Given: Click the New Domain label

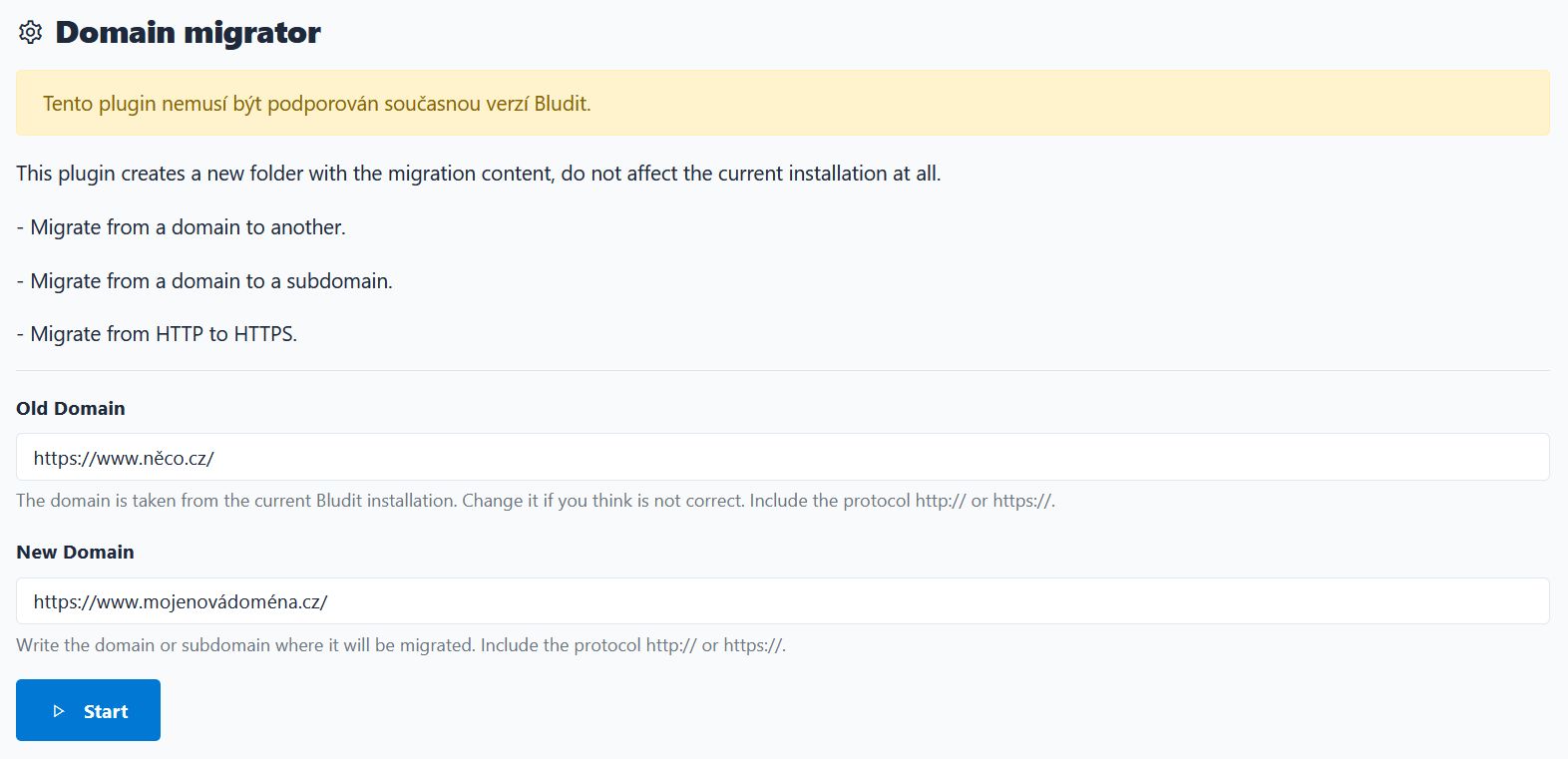Looking at the screenshot, I should tap(75, 552).
